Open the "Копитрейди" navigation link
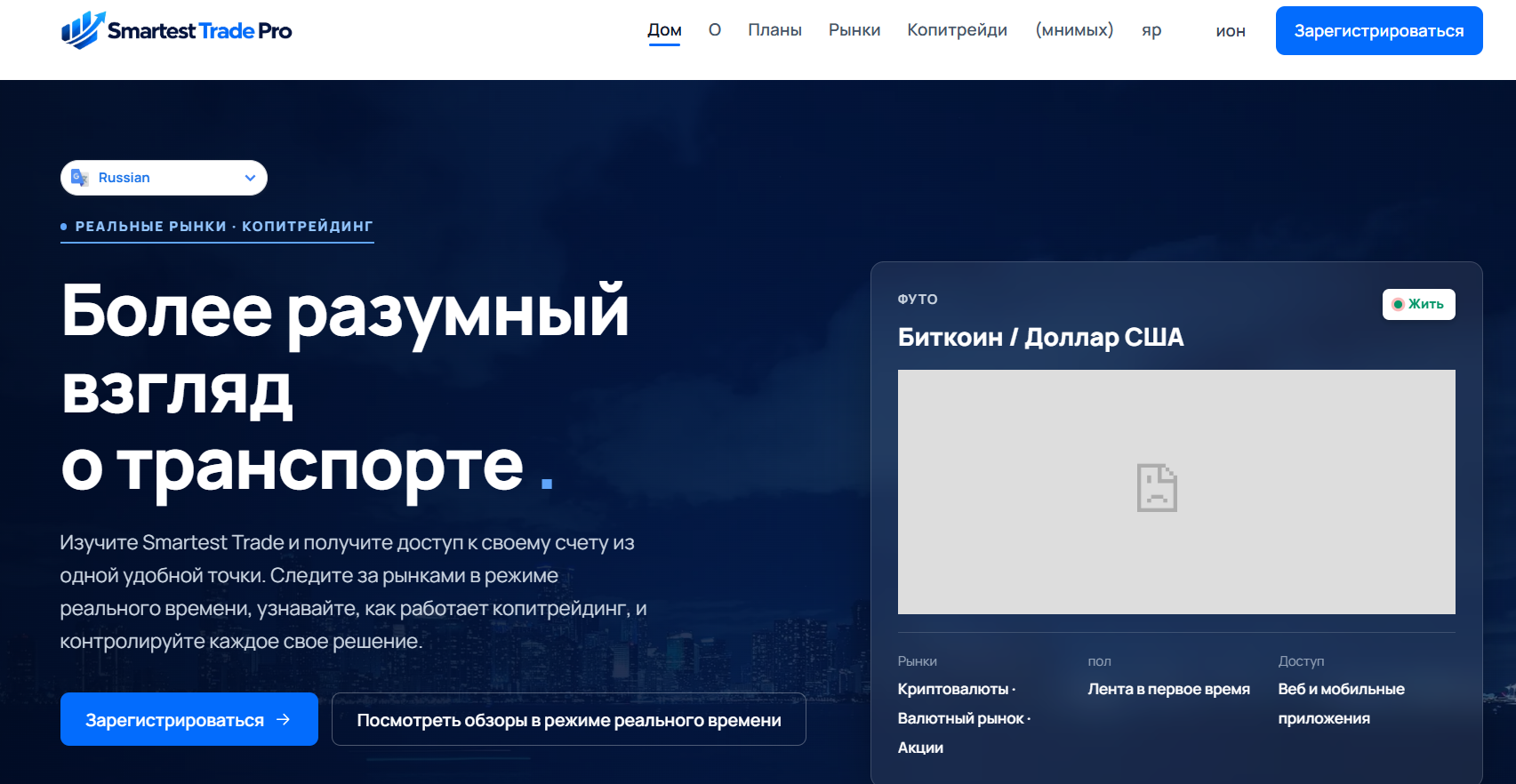1516x784 pixels. pyautogui.click(x=957, y=30)
